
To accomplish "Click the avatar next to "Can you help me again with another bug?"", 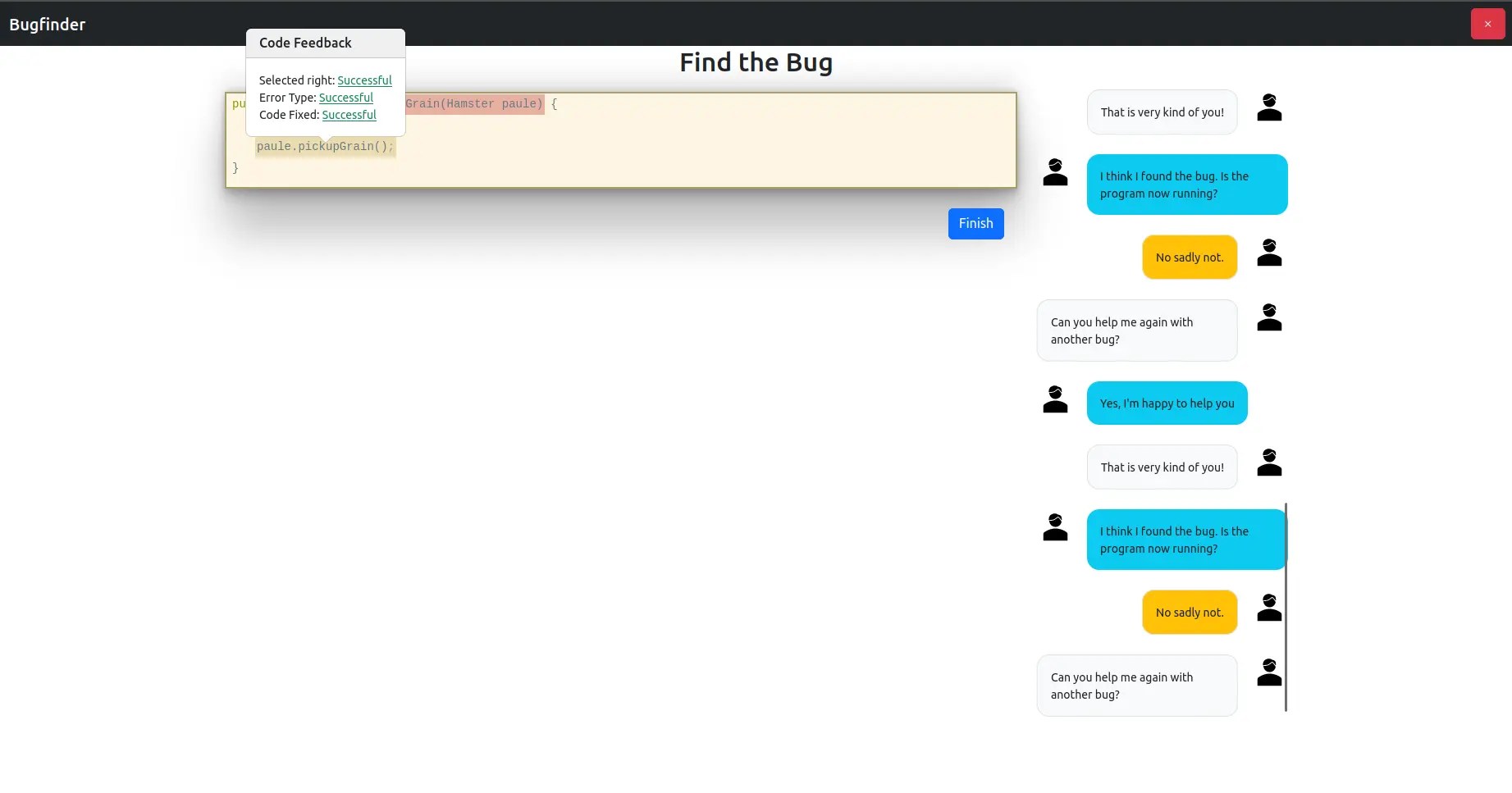I will [1269, 317].
